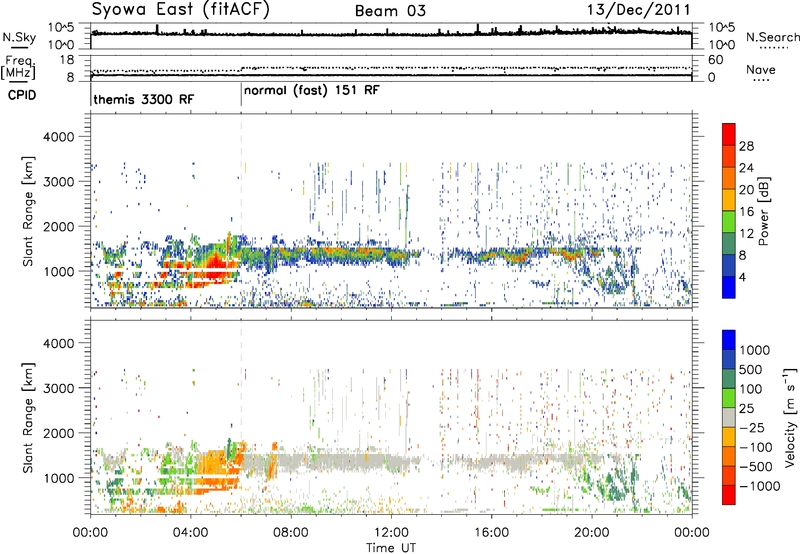The width and height of the screenshot is (800, 554).
Task: Click the "12:00" time axis tick label
Action: [x=391, y=533]
